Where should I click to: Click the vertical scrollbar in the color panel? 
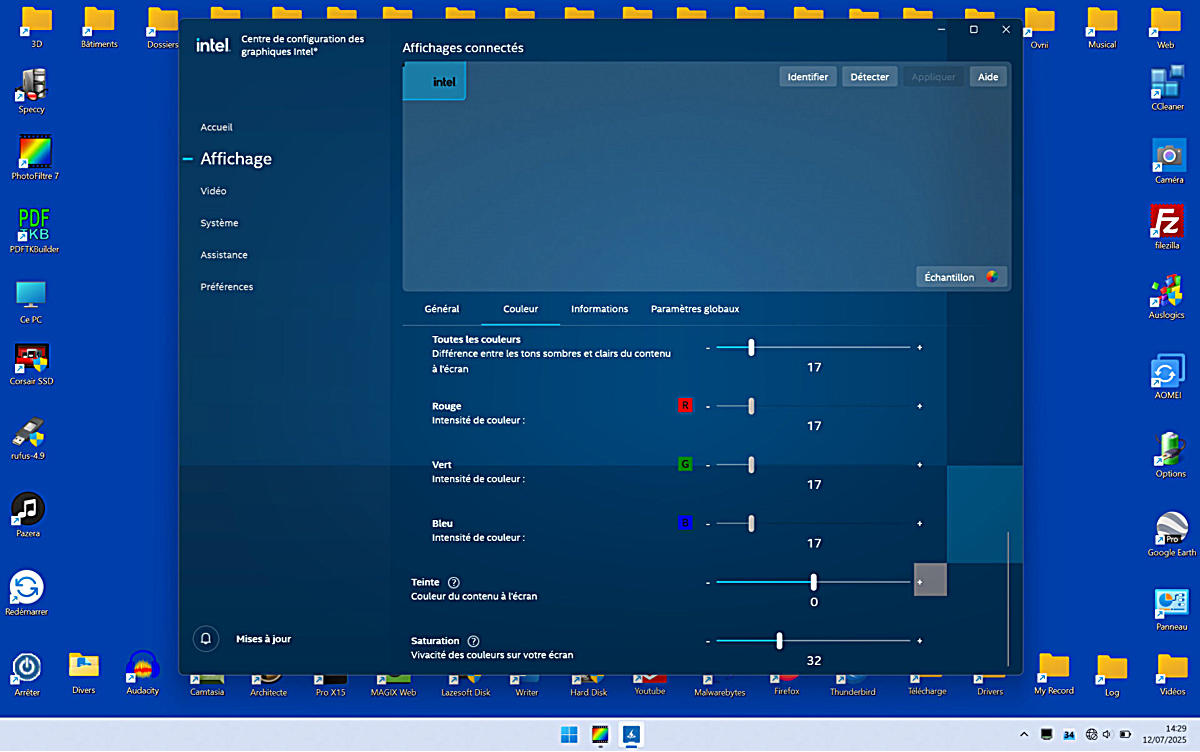tap(1008, 600)
